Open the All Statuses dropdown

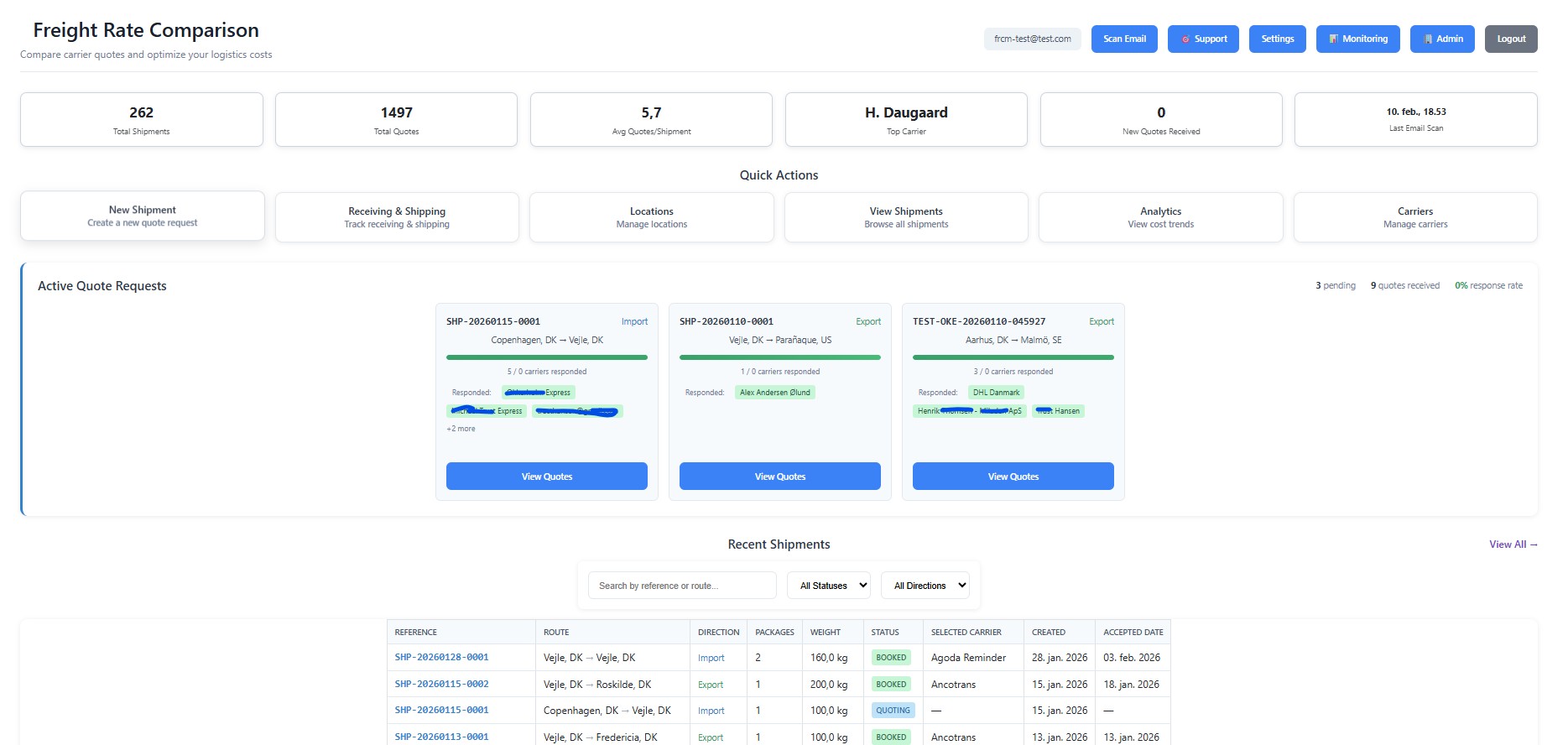[x=829, y=586]
